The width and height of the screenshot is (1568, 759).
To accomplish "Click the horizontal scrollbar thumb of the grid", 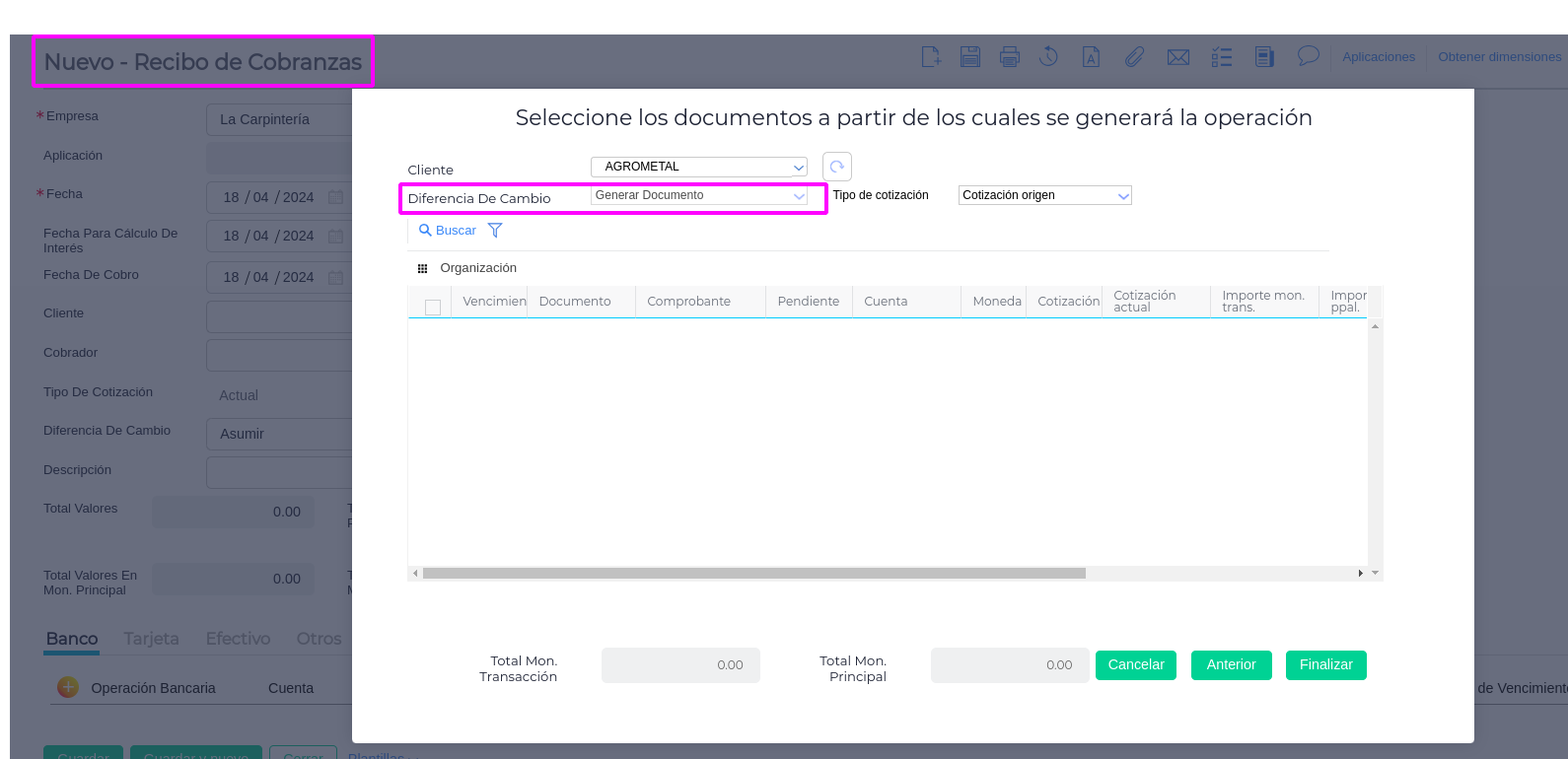I will (754, 573).
